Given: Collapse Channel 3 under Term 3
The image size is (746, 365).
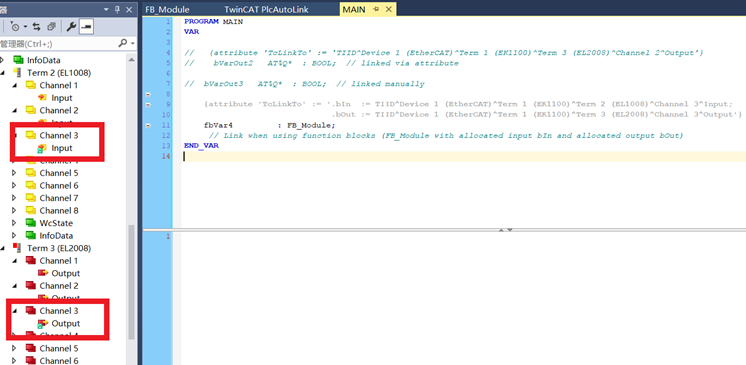Looking at the screenshot, I should (14, 311).
